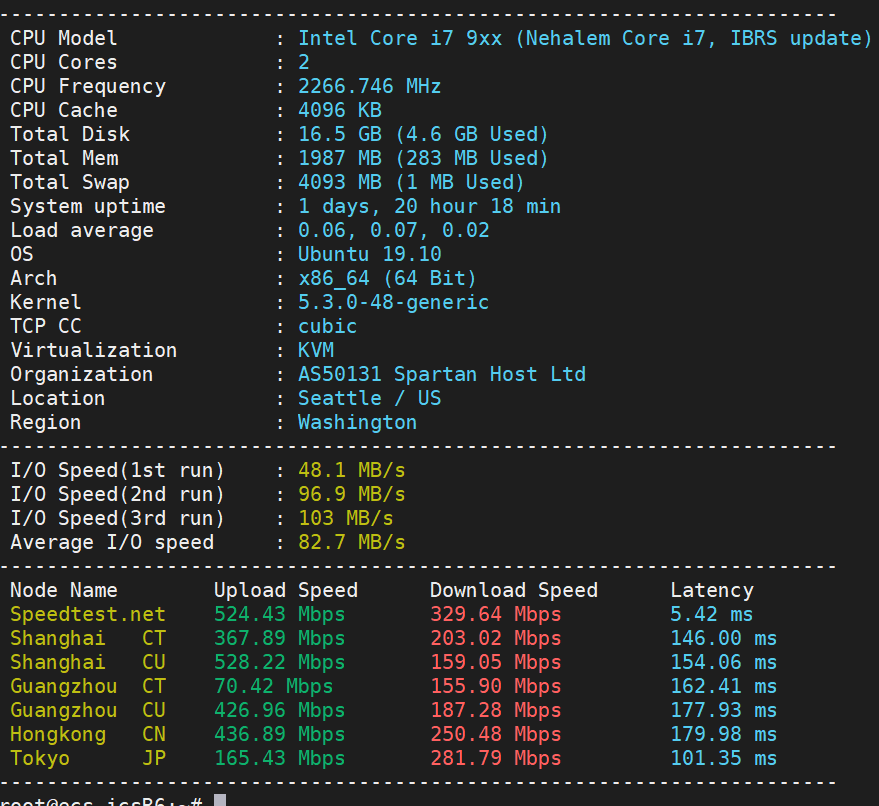This screenshot has height=806, width=879.
Task: Click the Hongkong CN latency 179.98 ms
Action: (723, 734)
